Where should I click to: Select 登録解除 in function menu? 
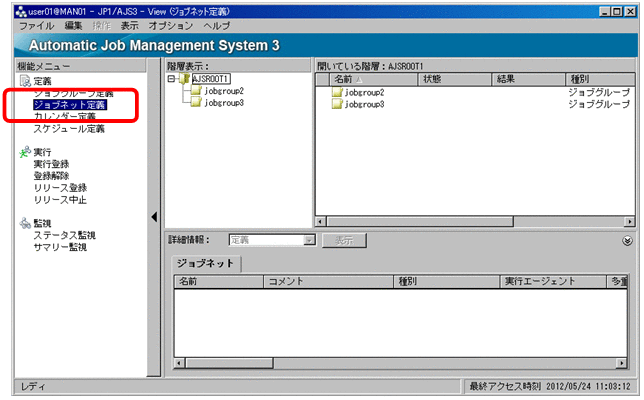point(51,176)
